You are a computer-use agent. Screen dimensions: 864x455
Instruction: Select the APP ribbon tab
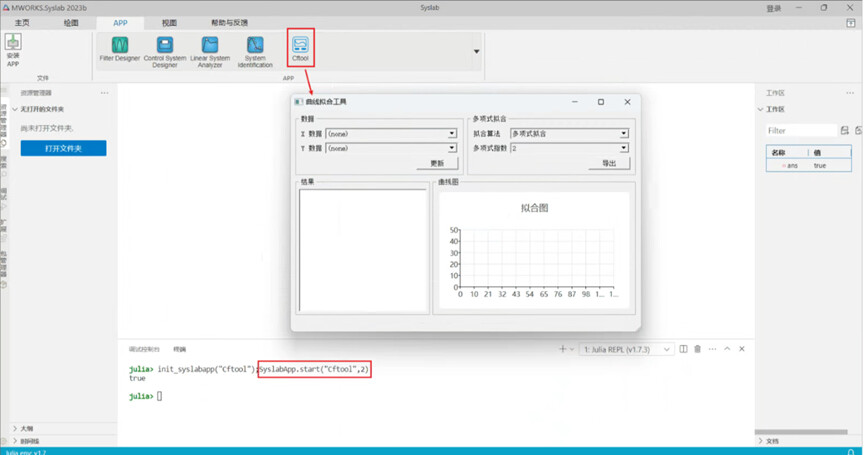click(120, 23)
